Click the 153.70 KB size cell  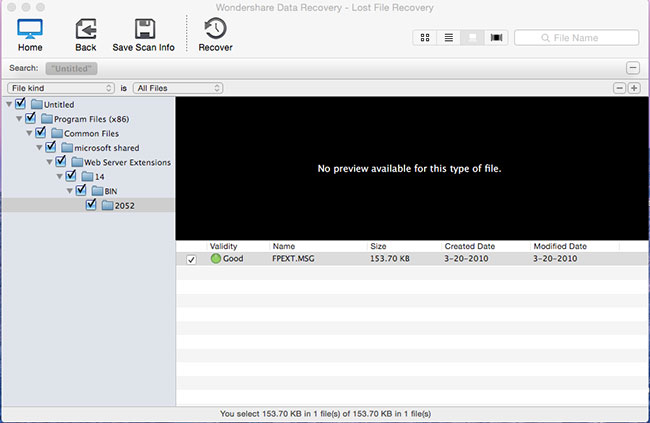pyautogui.click(x=390, y=259)
